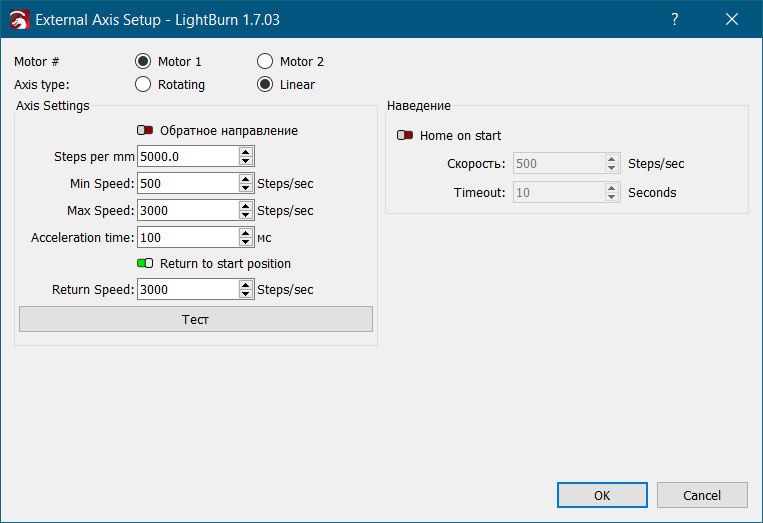Enable the Home on start switch
Screen dimensions: 763x523
pos(405,135)
